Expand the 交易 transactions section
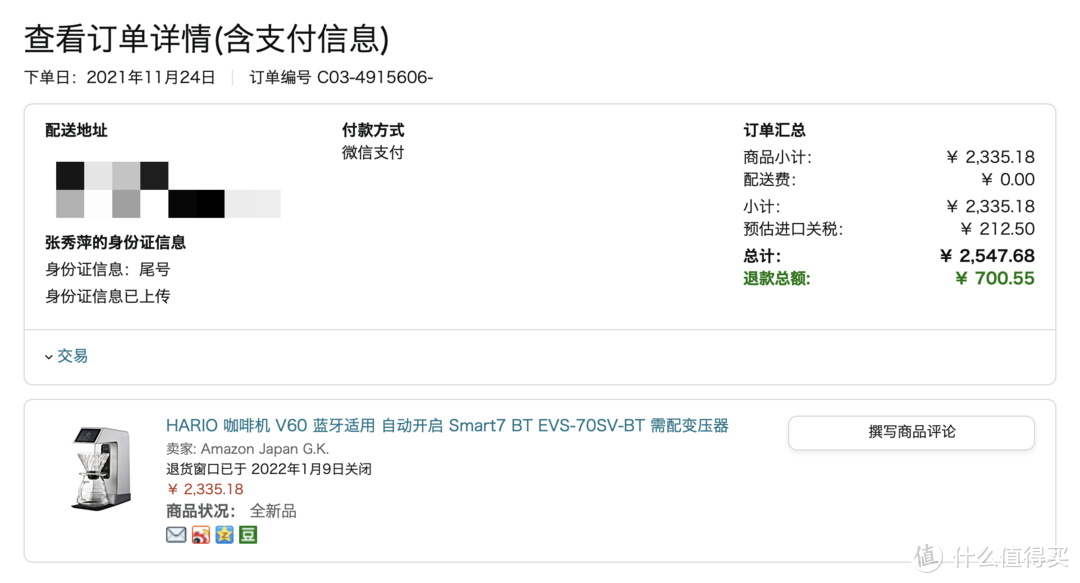1080x583 pixels. pyautogui.click(x=66, y=356)
